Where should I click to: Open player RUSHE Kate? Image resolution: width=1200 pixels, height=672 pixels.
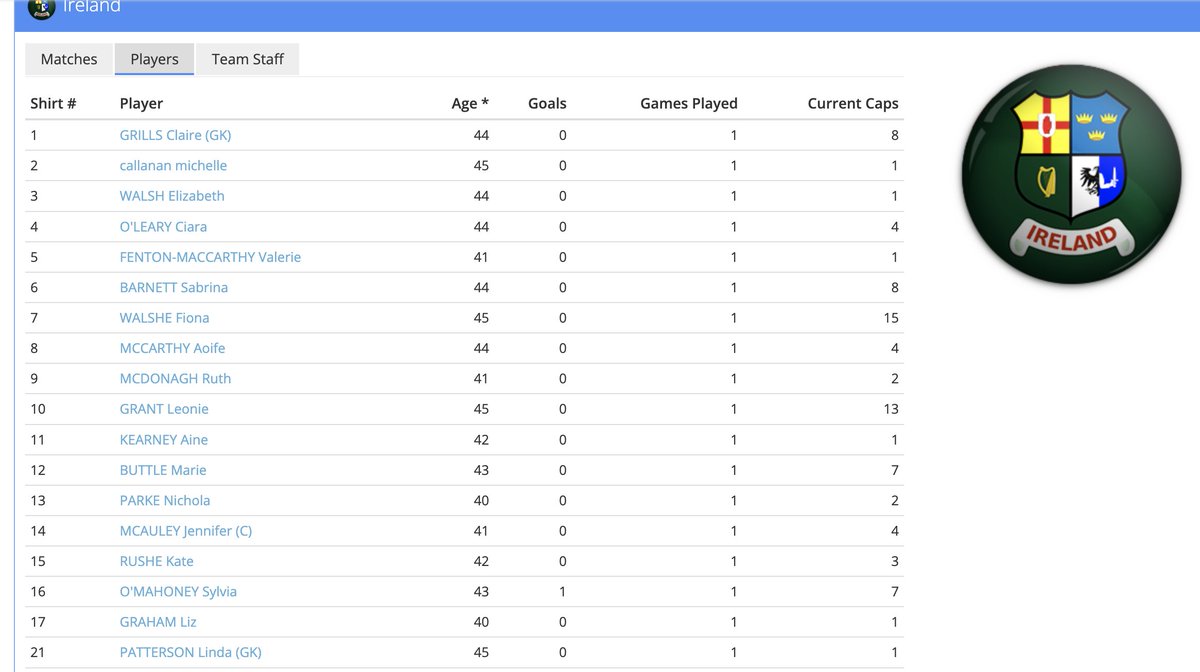tap(157, 561)
